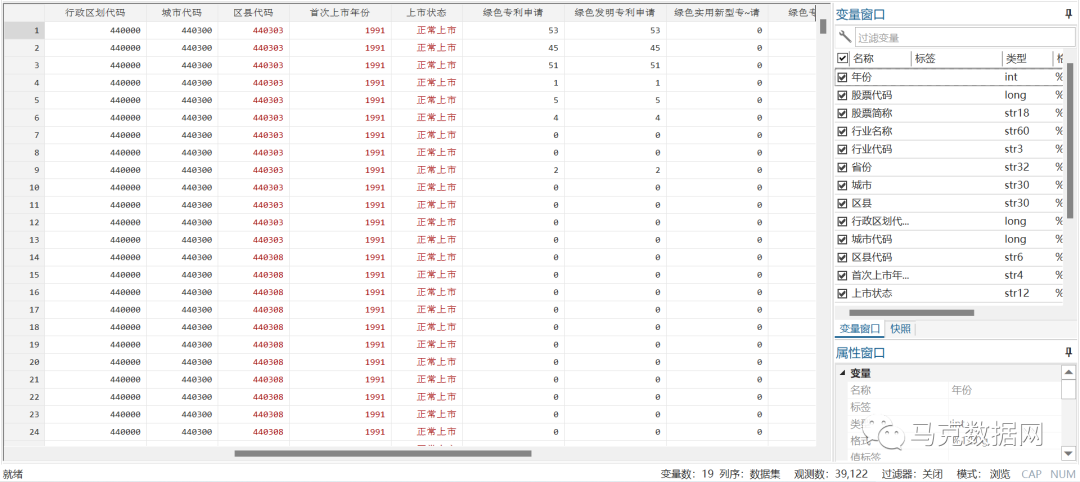Select the 首次上市年份 column header
This screenshot has height=482, width=1080.
(x=340, y=13)
